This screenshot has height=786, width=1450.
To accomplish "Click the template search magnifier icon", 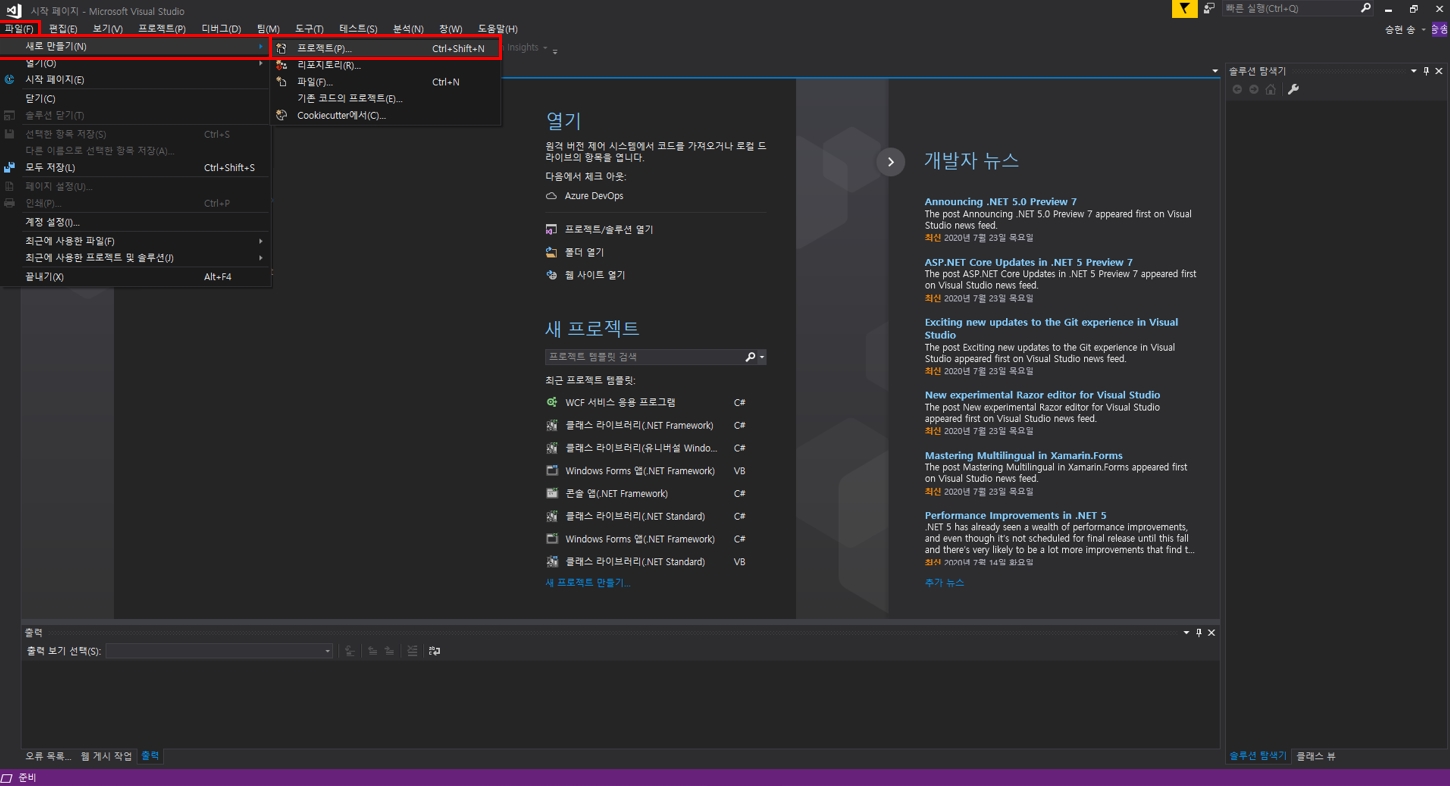I will click(x=750, y=357).
